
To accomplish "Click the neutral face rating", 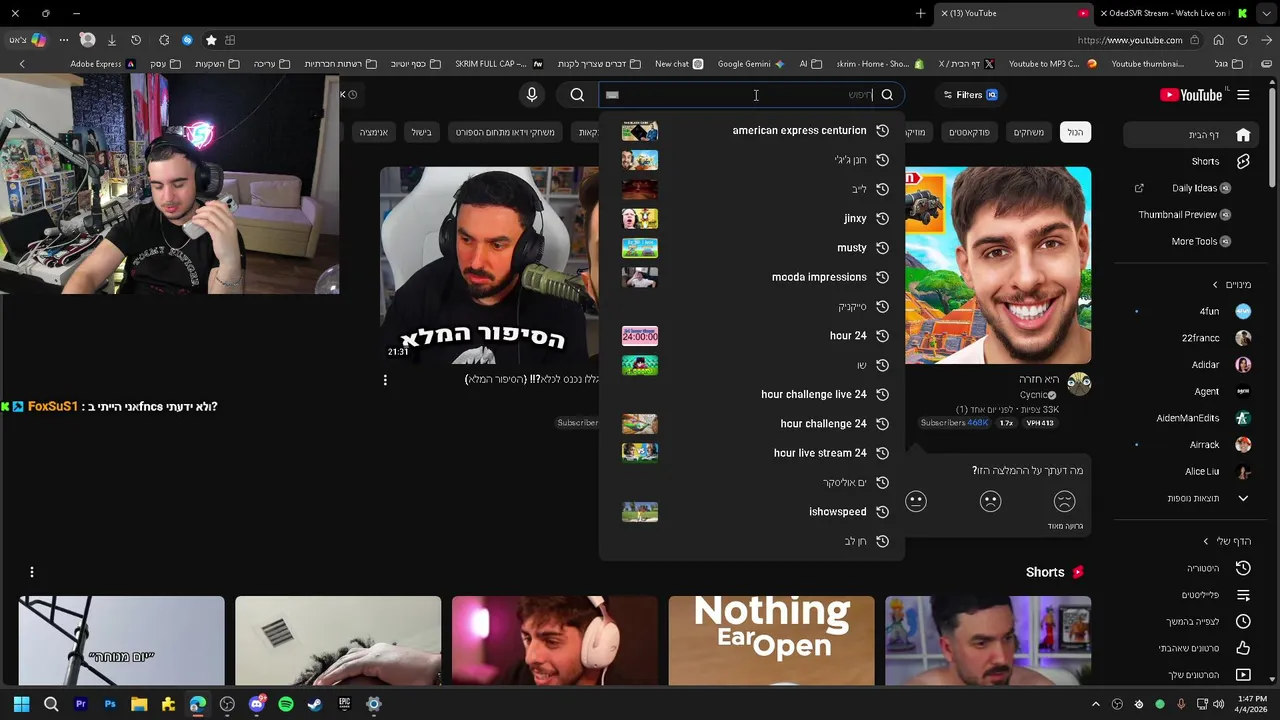I will click(916, 501).
